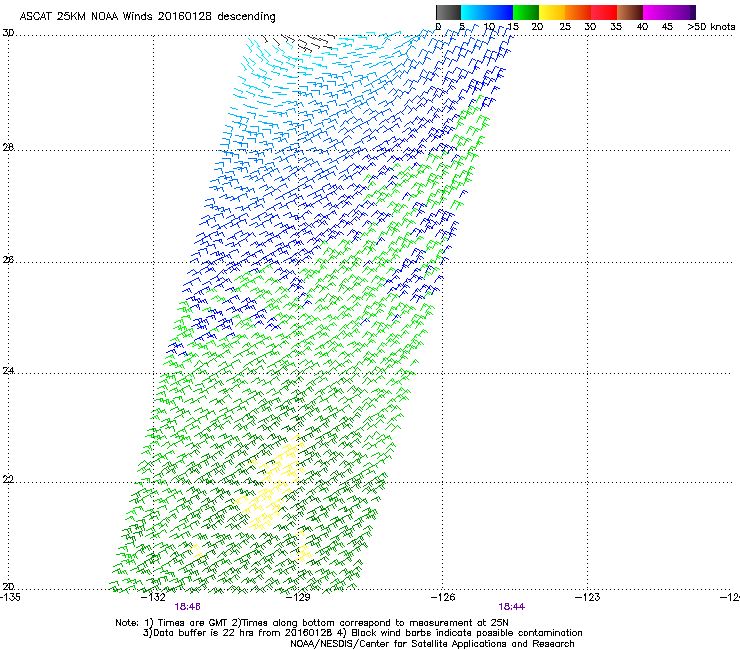
Task: Click the '-135' longitude axis label
Action: 10,597
